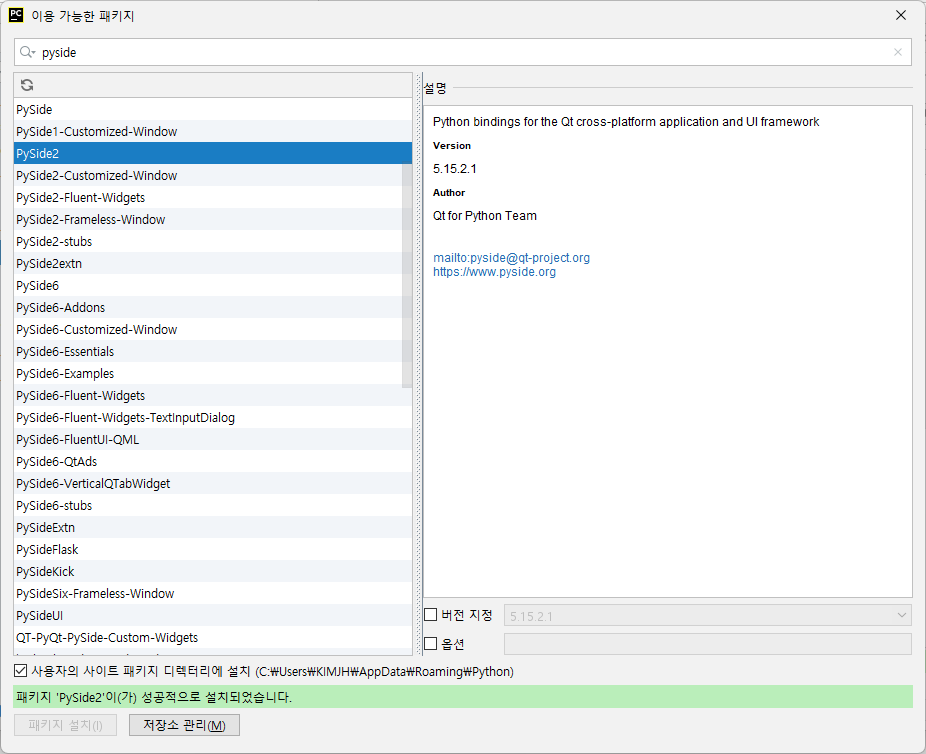Select PySide2-Customized-Window package

213,175
